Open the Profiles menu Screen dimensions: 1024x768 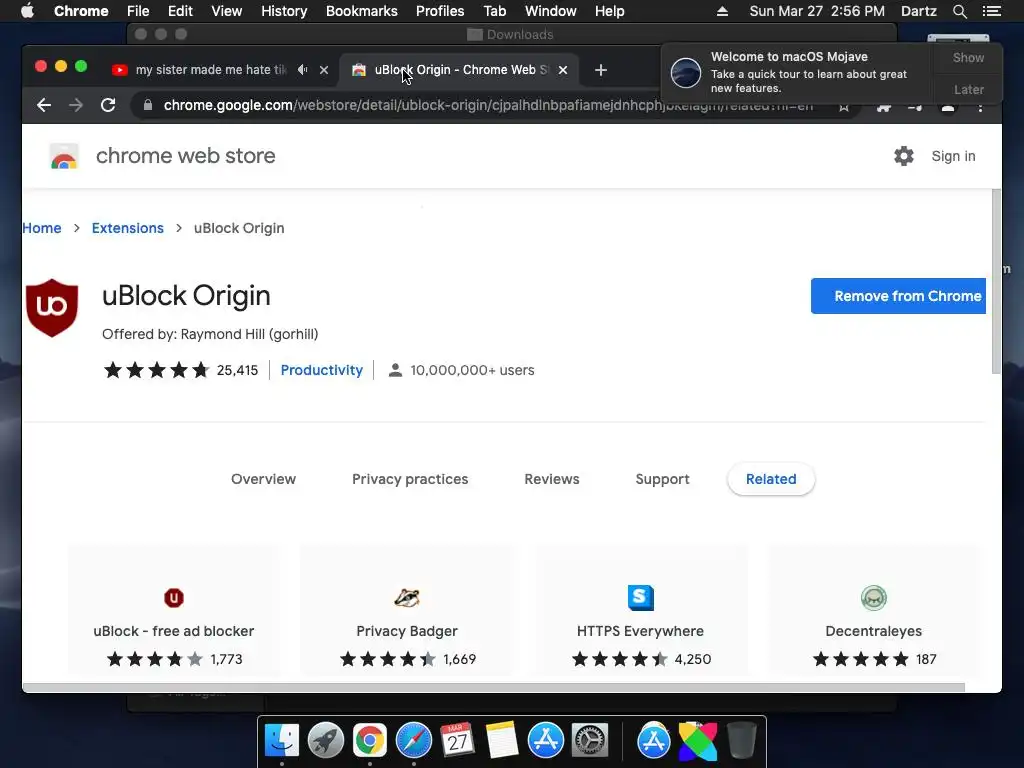pos(440,11)
